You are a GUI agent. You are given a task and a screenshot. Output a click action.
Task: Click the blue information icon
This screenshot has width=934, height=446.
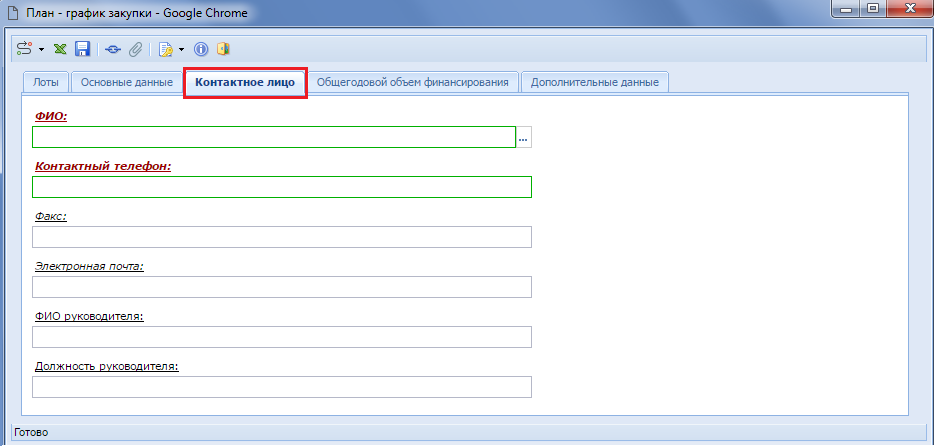pyautogui.click(x=200, y=48)
